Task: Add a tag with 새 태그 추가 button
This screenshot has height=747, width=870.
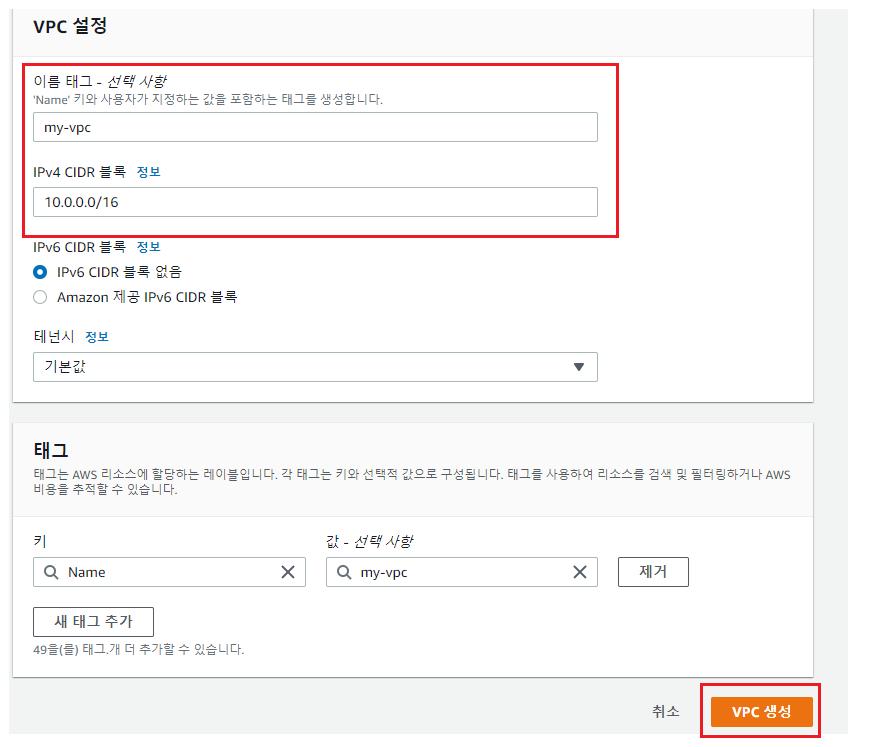Action: tap(93, 622)
